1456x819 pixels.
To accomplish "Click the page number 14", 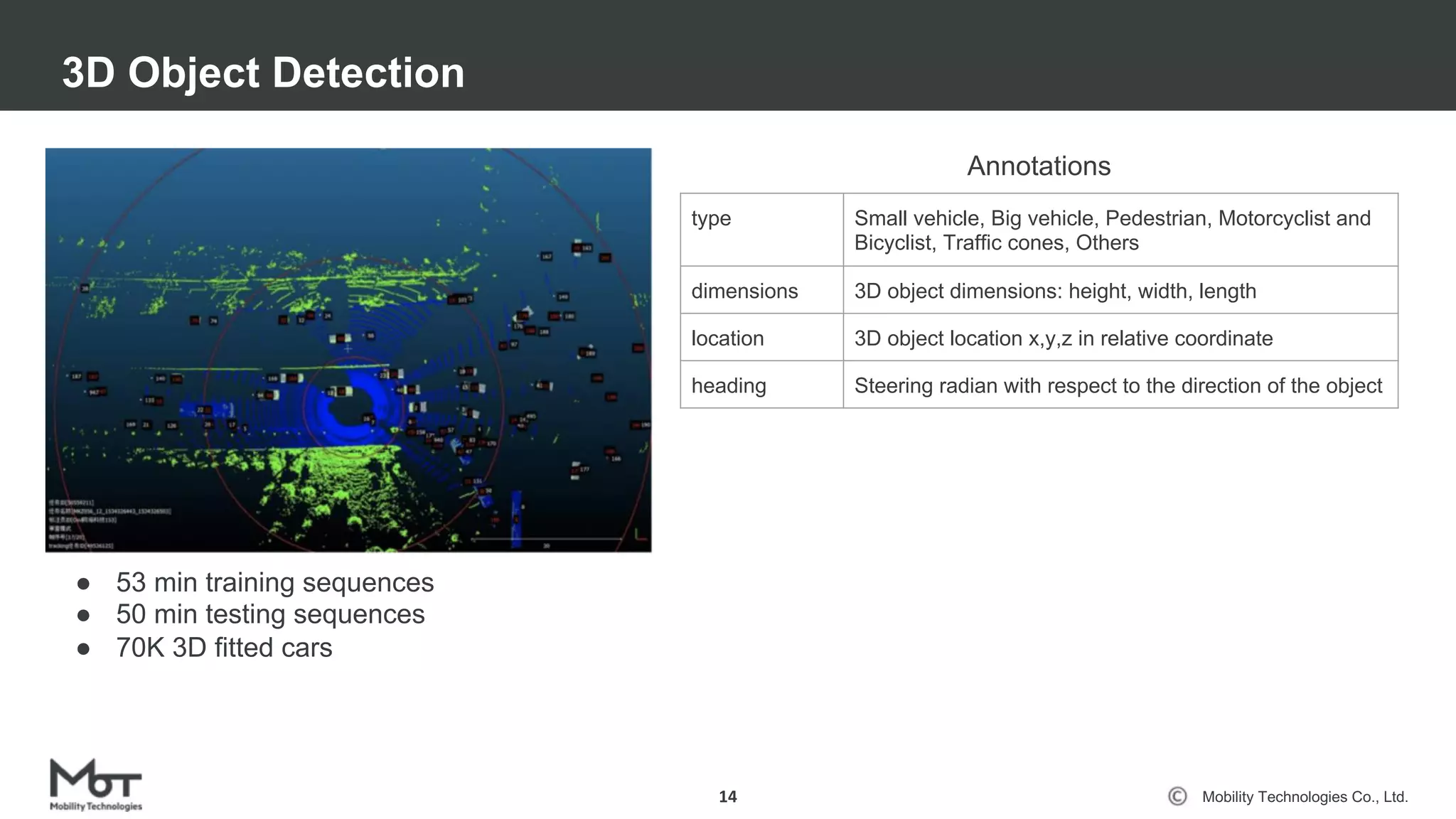I will (727, 797).
